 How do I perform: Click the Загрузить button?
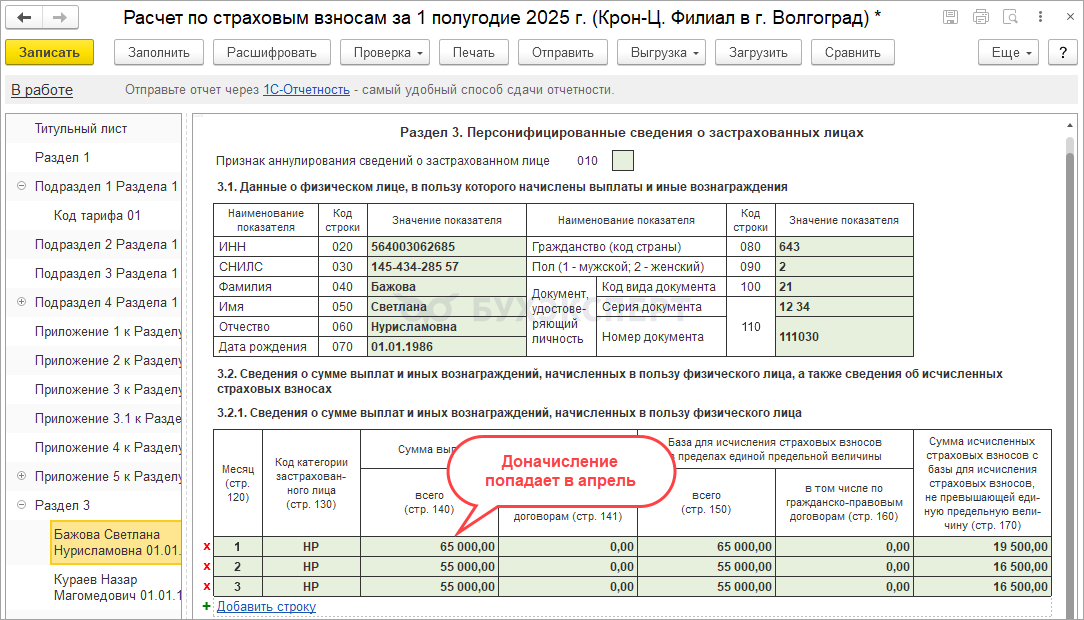[758, 53]
